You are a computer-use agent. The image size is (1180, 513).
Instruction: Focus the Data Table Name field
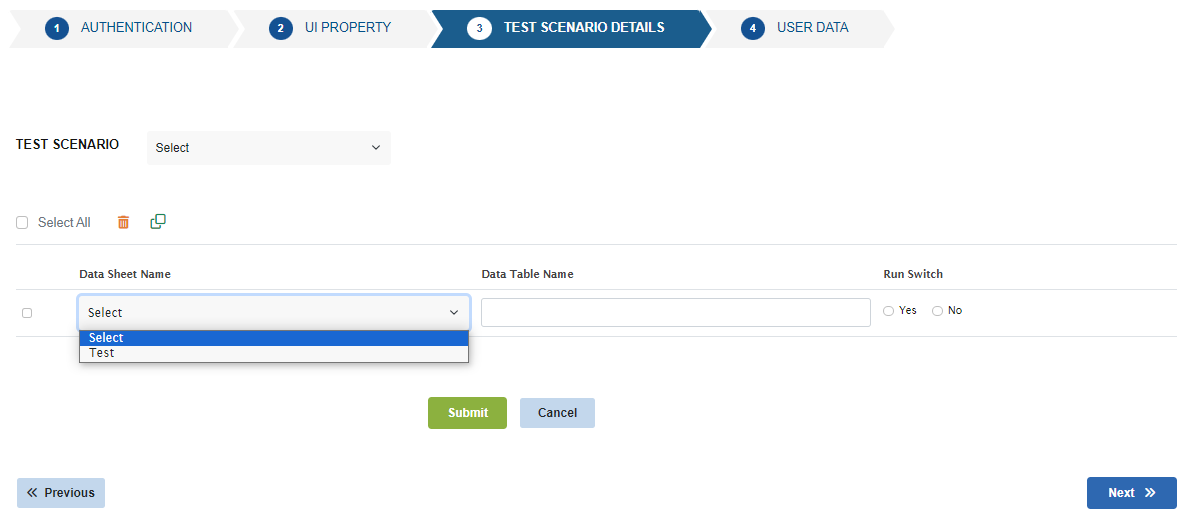coord(675,312)
